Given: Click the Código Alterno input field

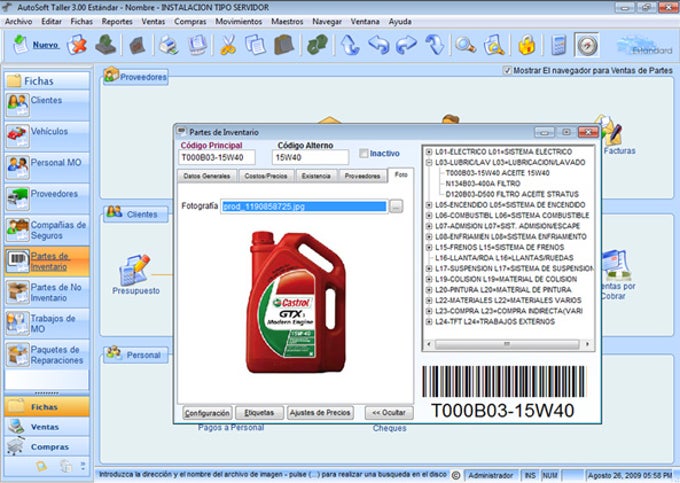Looking at the screenshot, I should (x=310, y=157).
